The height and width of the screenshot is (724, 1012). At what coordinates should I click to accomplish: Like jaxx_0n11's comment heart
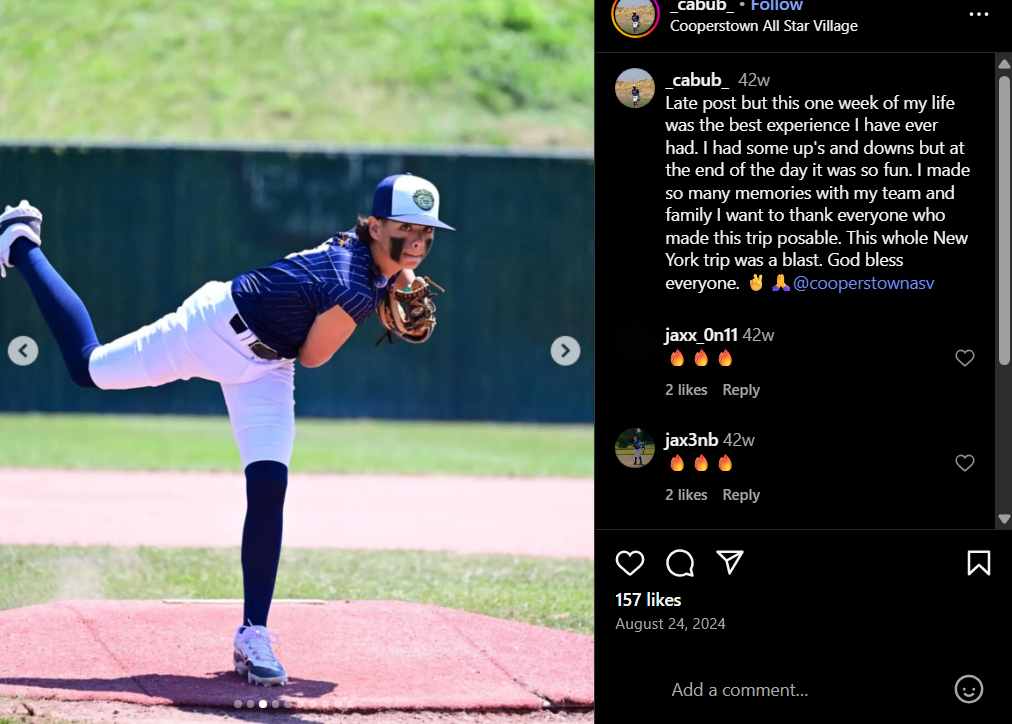pyautogui.click(x=964, y=357)
